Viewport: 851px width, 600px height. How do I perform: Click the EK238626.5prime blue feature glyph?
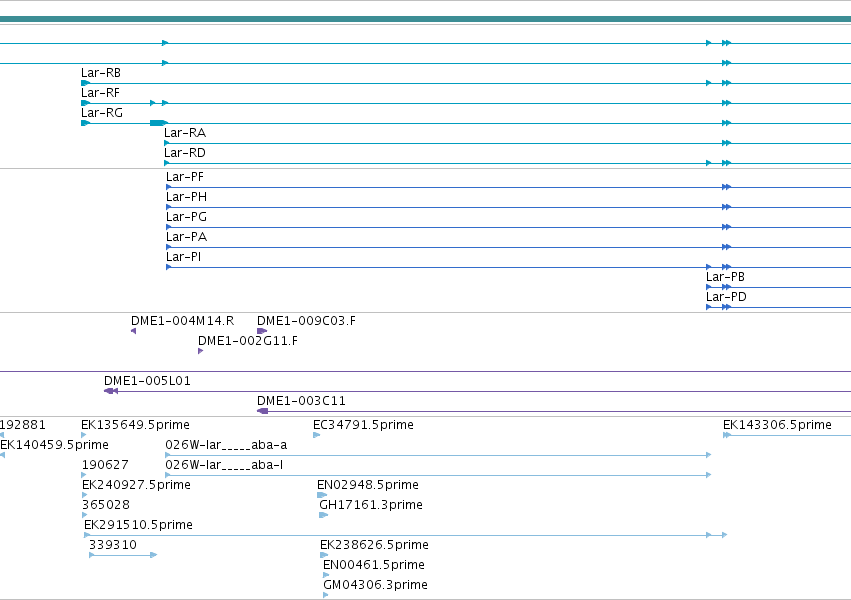[324, 555]
